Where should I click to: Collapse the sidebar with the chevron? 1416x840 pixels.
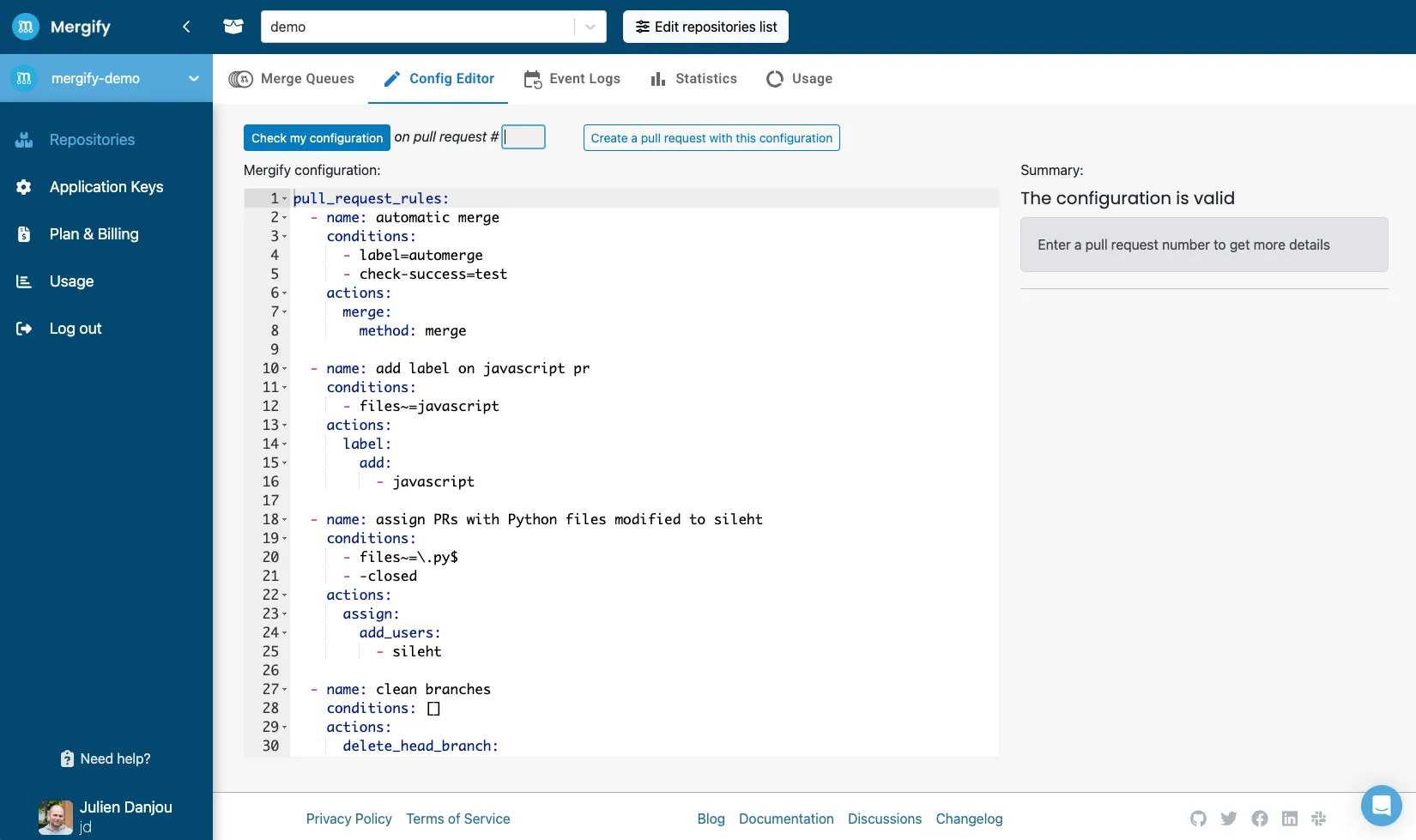186,27
